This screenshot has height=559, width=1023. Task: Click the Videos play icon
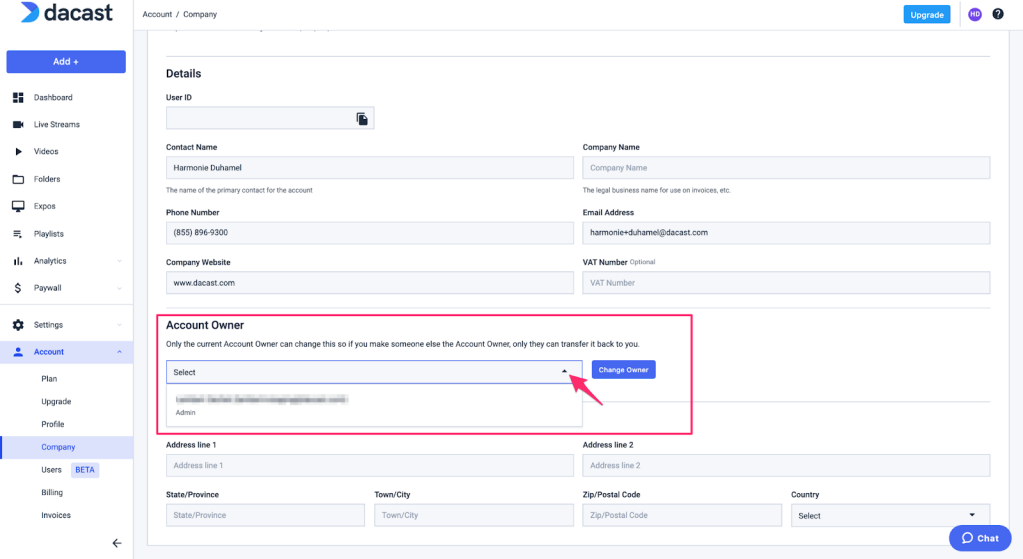pos(18,151)
